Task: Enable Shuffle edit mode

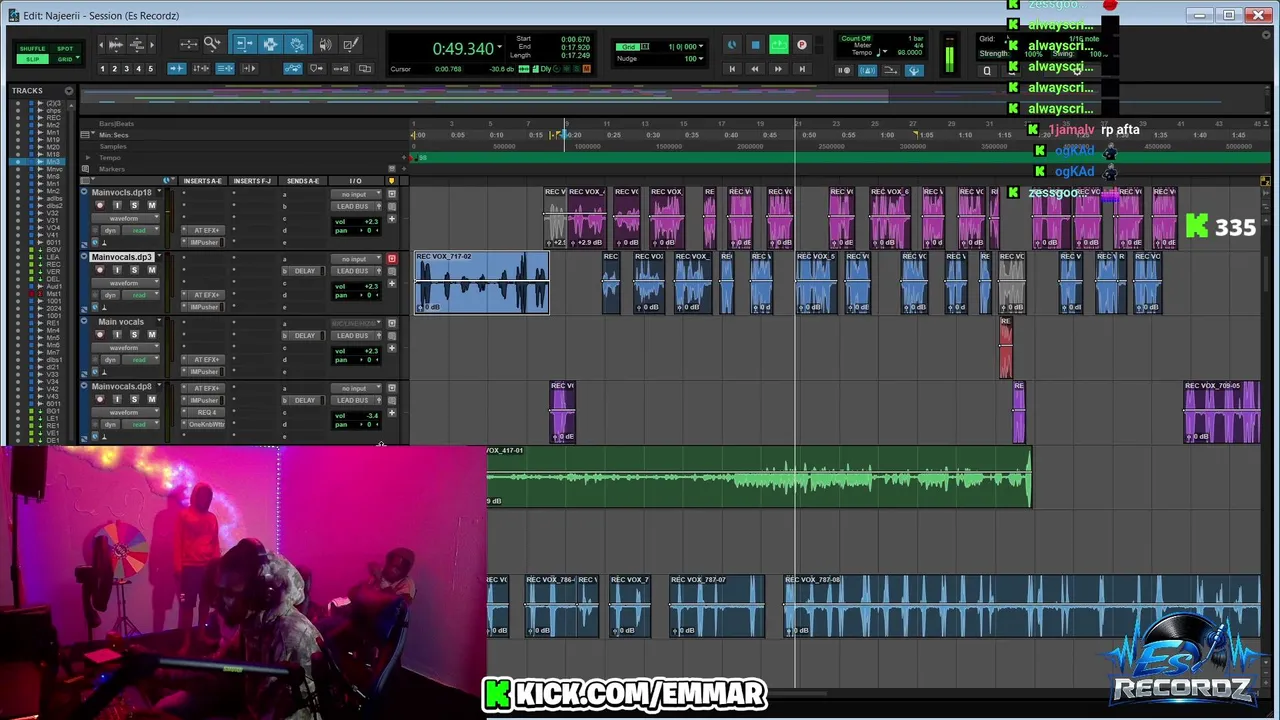Action: [x=32, y=48]
